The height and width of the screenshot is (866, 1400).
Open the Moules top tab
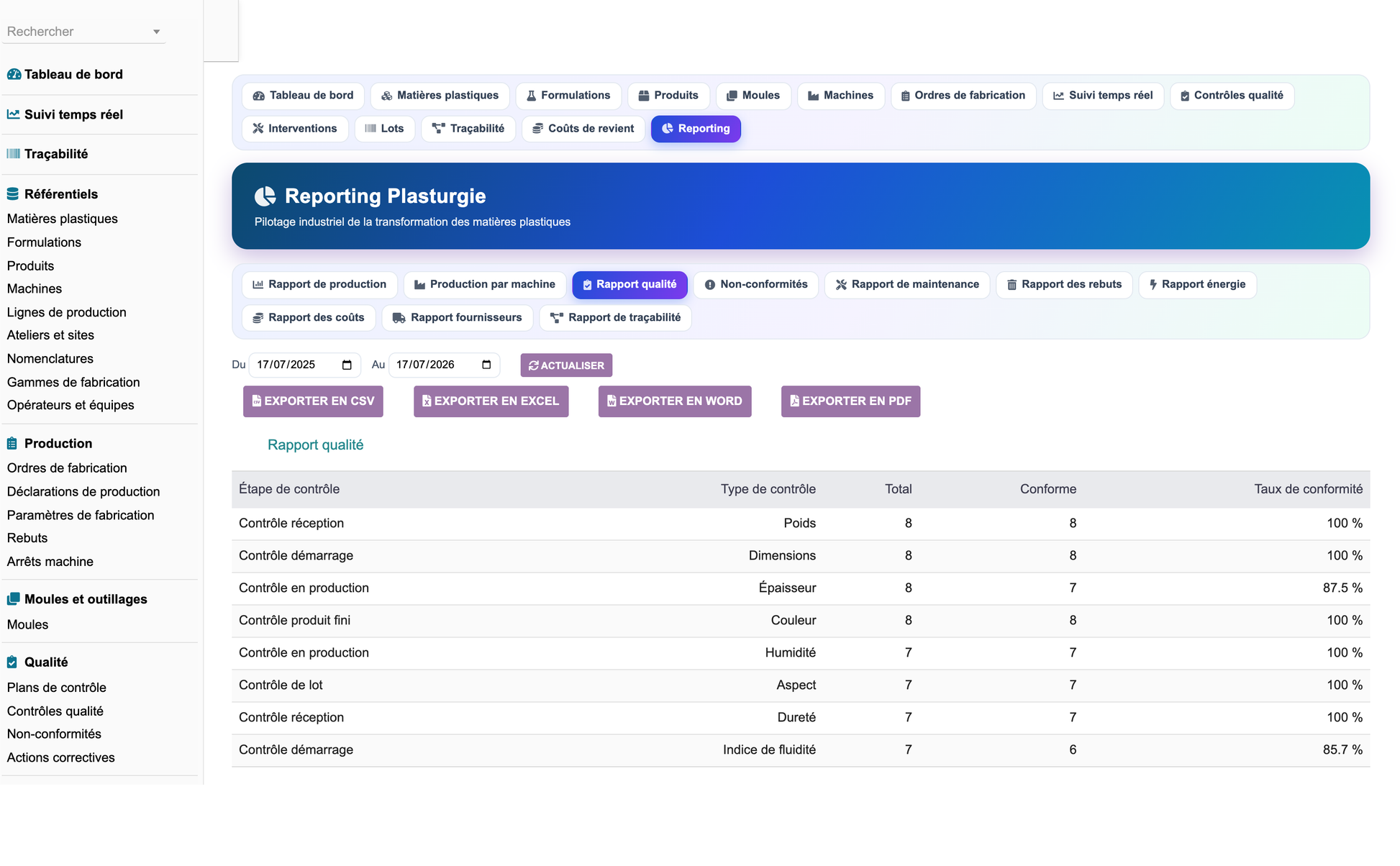pos(753,96)
